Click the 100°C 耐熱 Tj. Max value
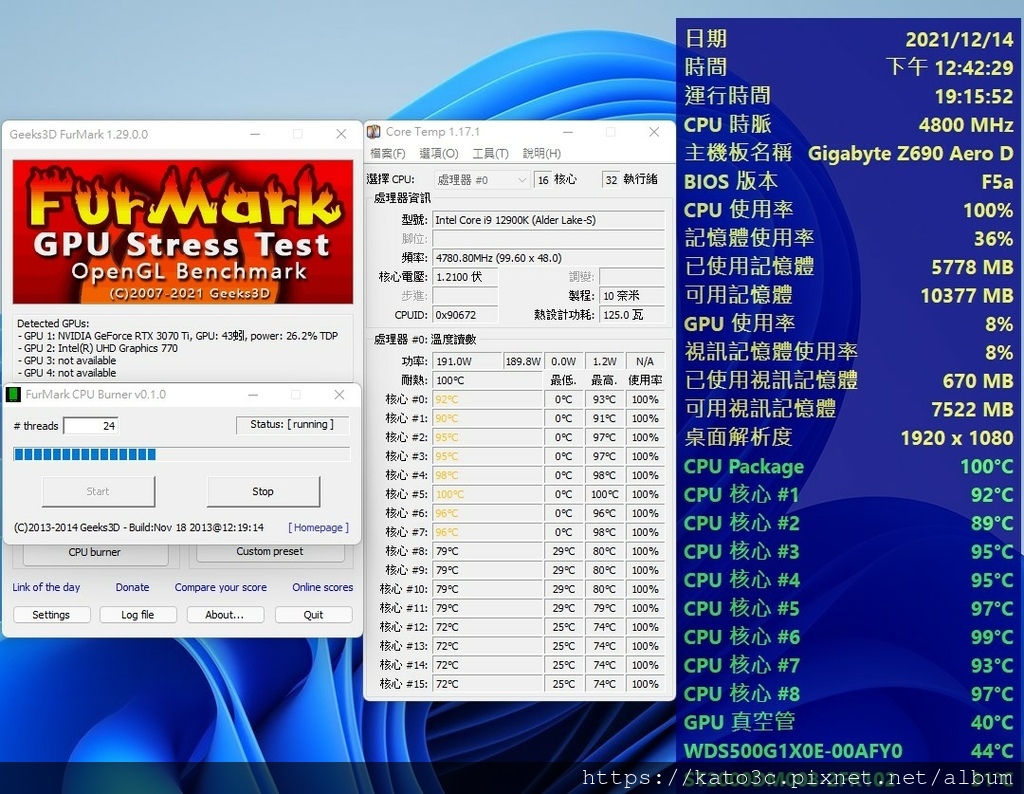1024x794 pixels. click(x=487, y=380)
